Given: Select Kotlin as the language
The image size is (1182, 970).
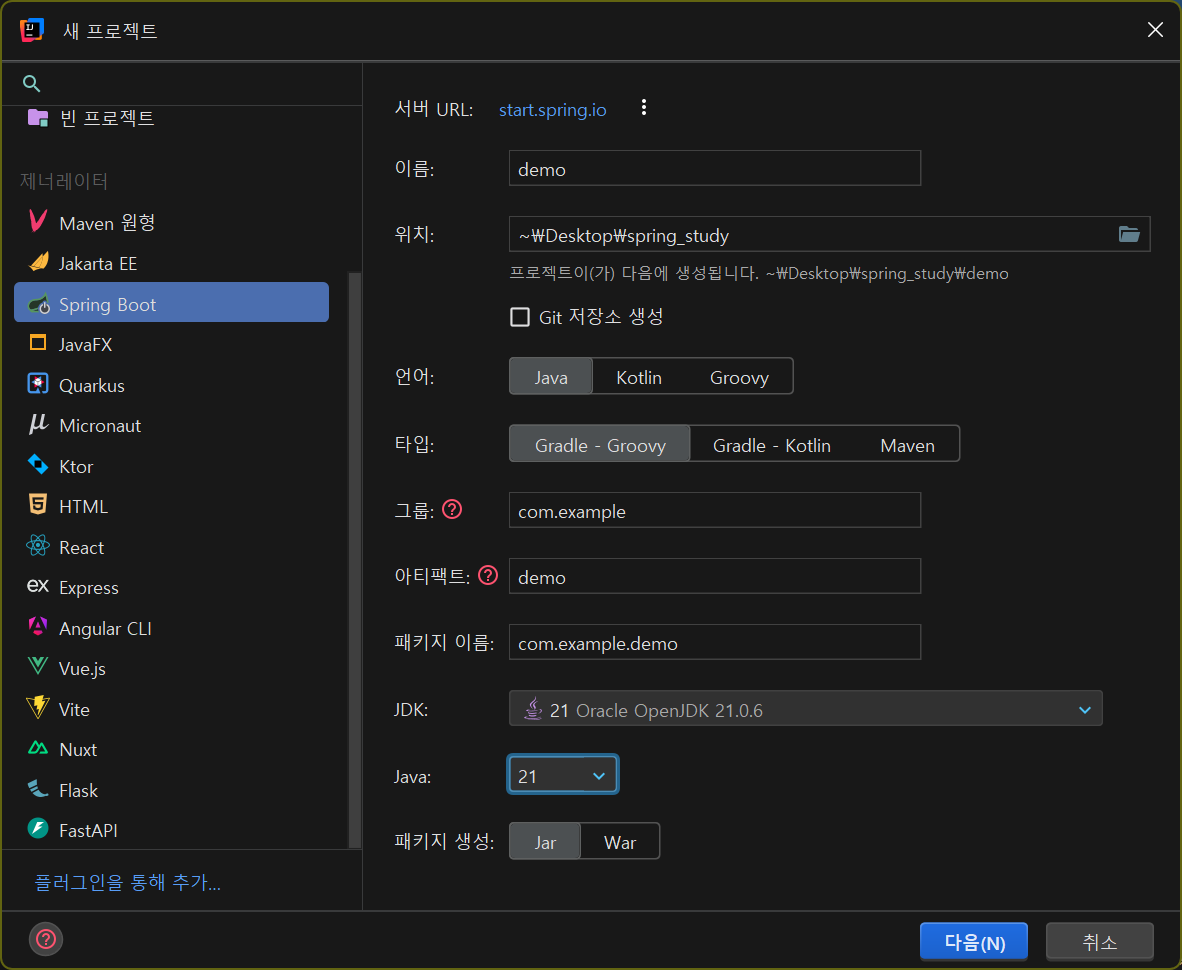Looking at the screenshot, I should pos(638,377).
